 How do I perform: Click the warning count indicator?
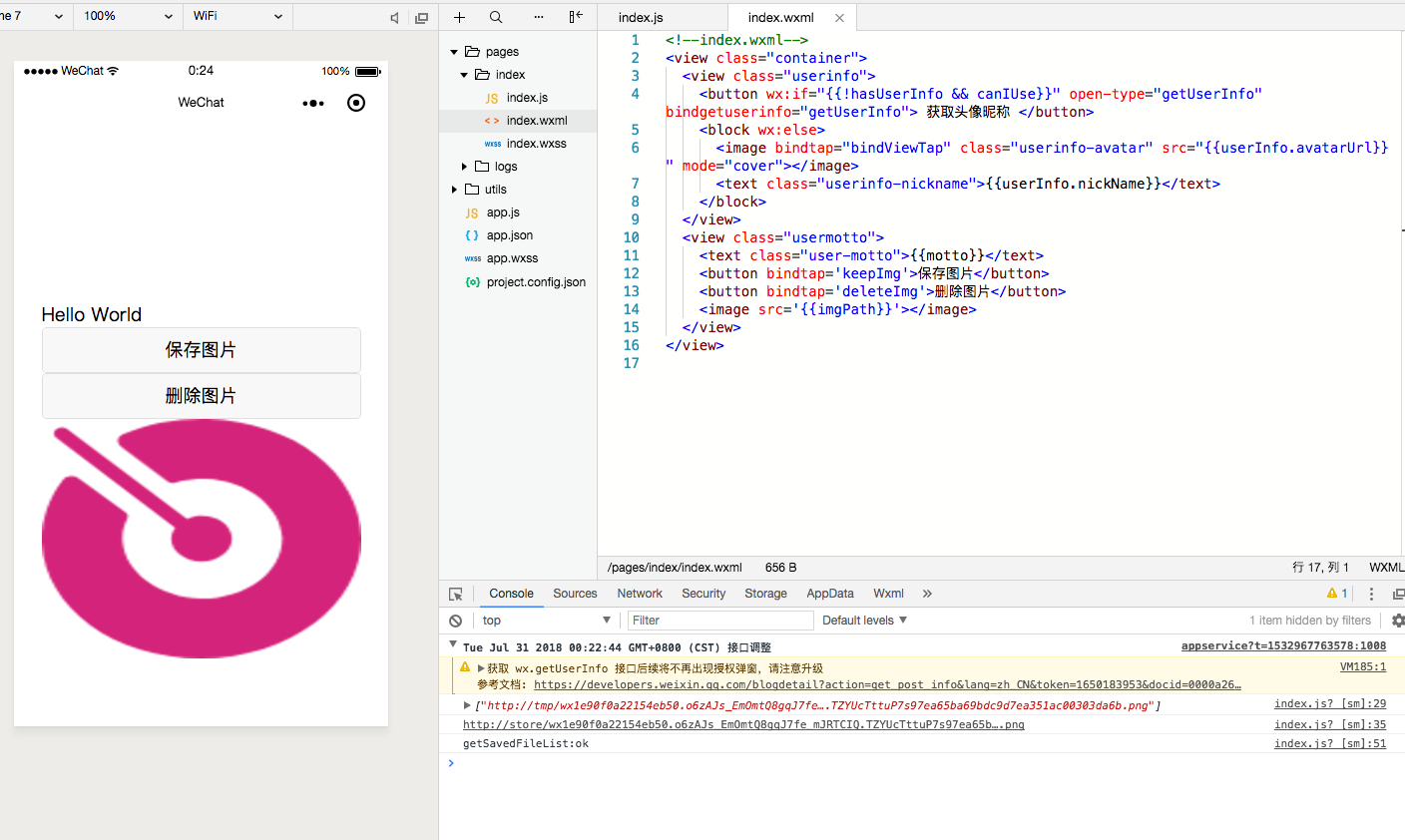click(x=1337, y=594)
